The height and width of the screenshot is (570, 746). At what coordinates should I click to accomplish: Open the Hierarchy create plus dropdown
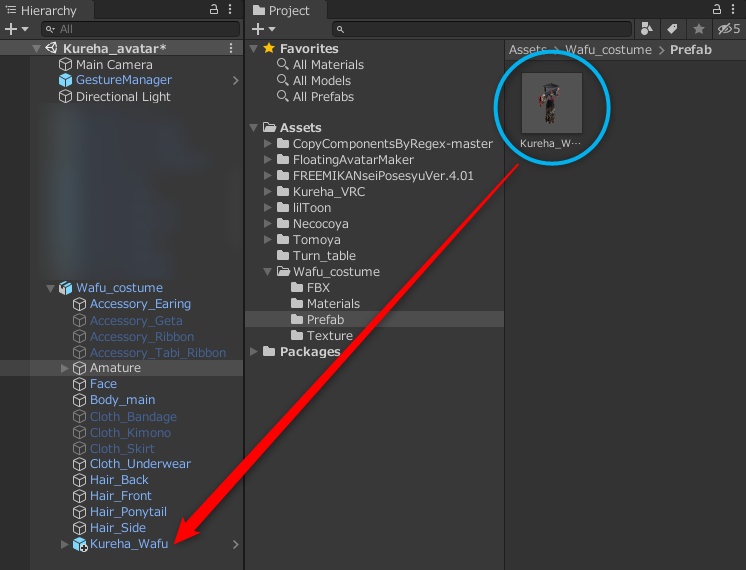(x=16, y=29)
